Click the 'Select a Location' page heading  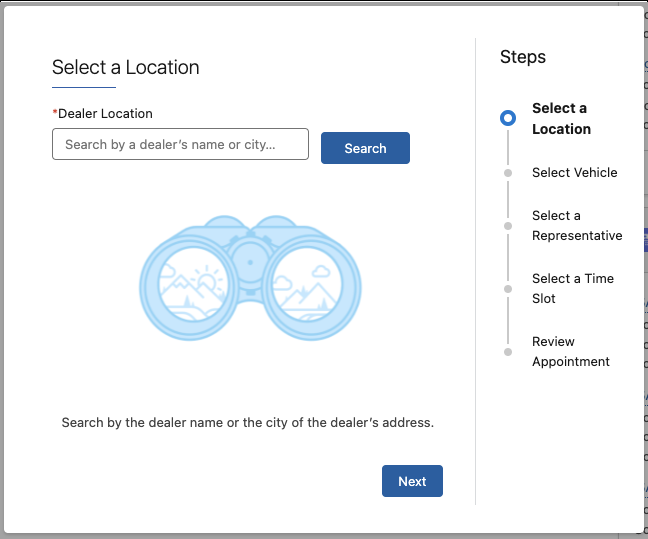pos(126,67)
